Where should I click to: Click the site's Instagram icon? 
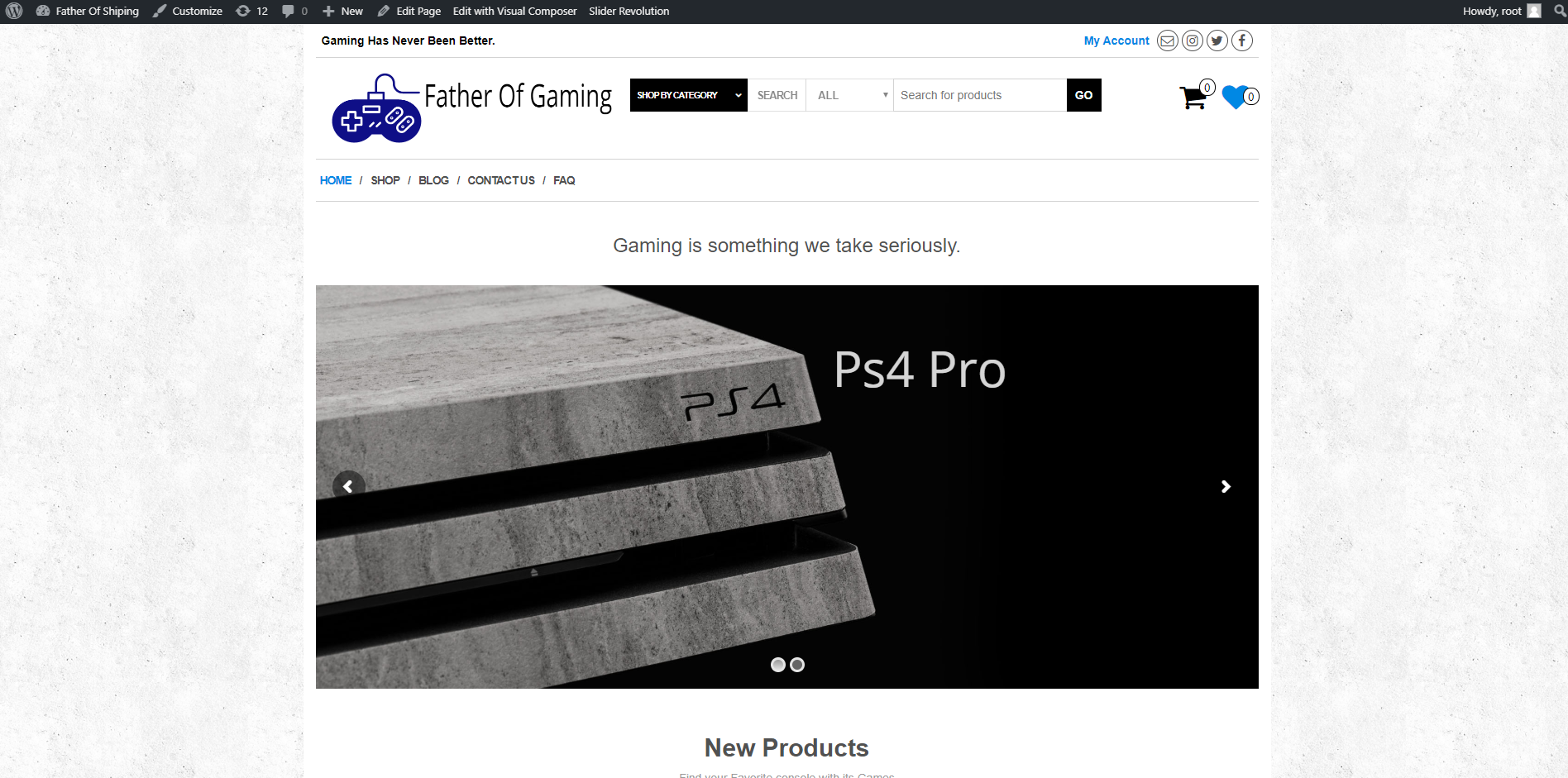pyautogui.click(x=1192, y=40)
